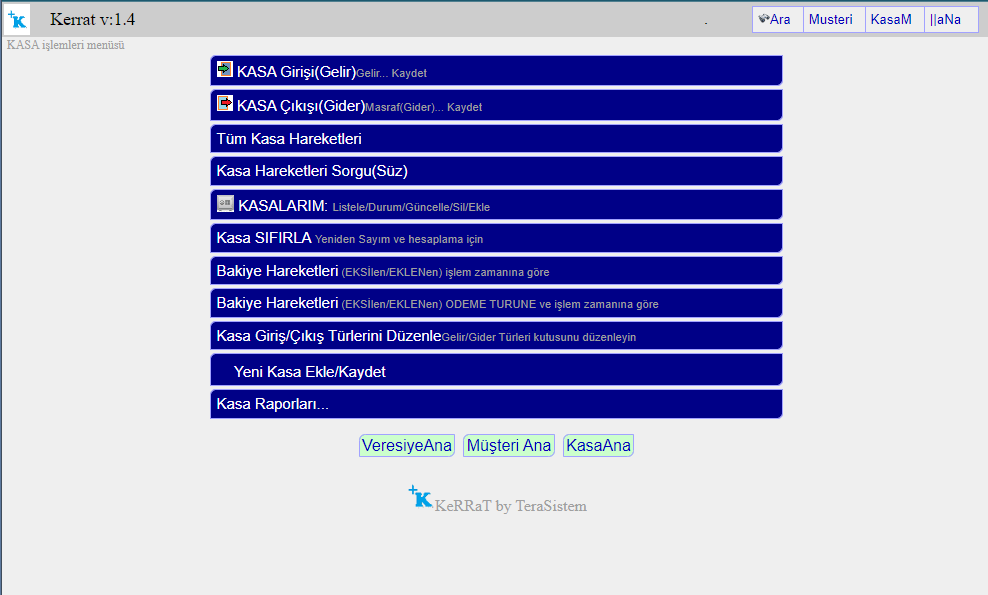Open Bakiye Hareketleri by ODEME TURUNE

pos(437,303)
